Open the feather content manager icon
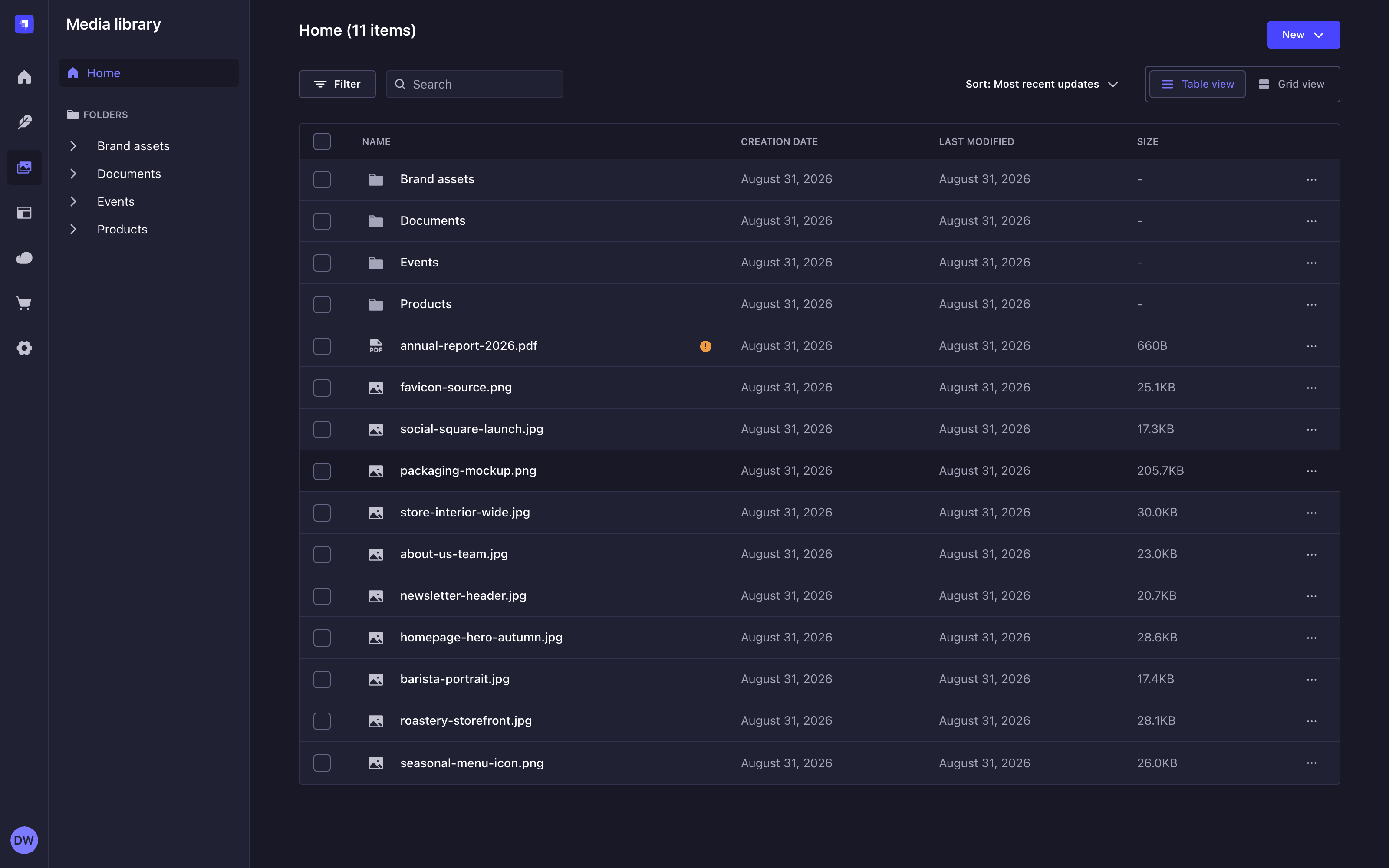1389x868 pixels. coord(24,122)
